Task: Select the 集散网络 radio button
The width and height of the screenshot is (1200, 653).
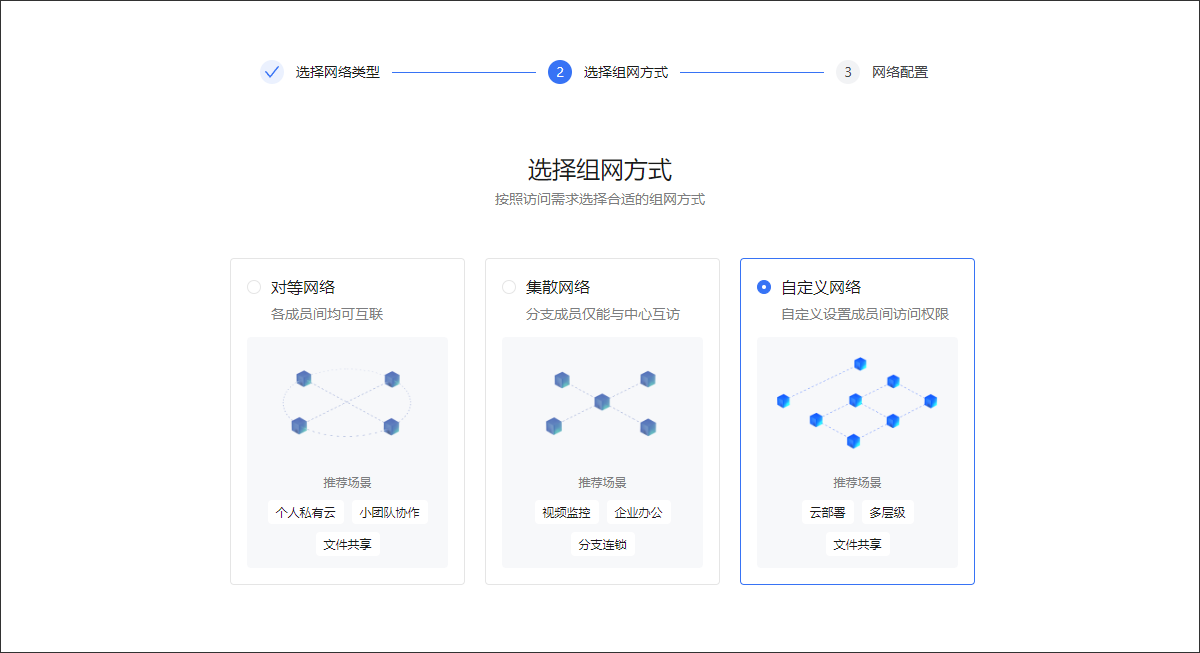Action: click(509, 287)
